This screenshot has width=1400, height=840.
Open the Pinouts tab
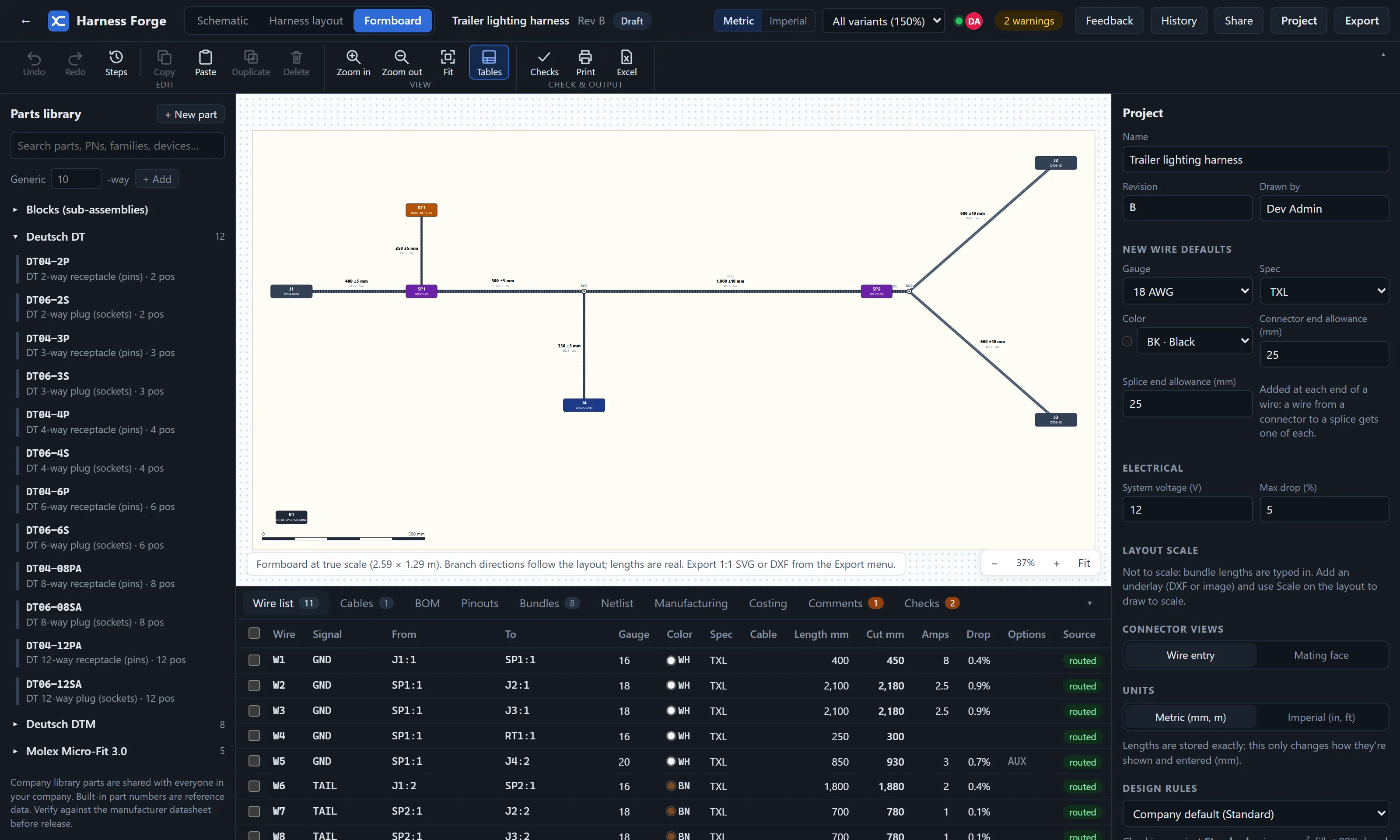pyautogui.click(x=480, y=603)
